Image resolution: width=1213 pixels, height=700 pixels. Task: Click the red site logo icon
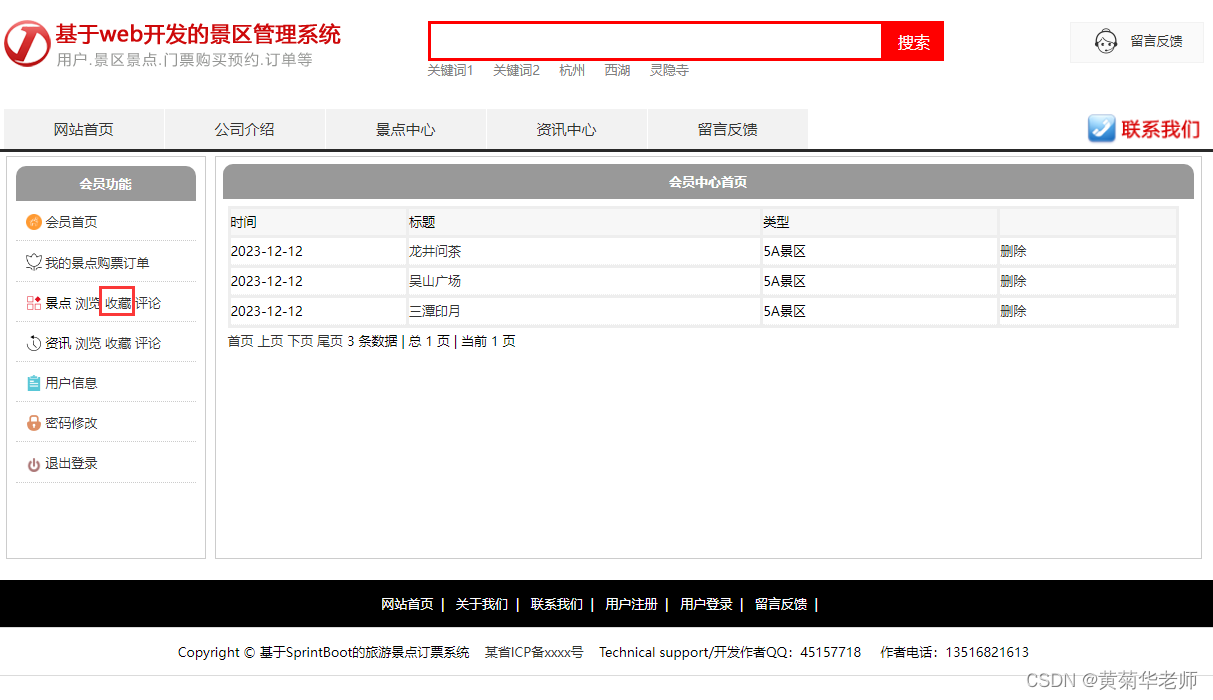(27, 43)
